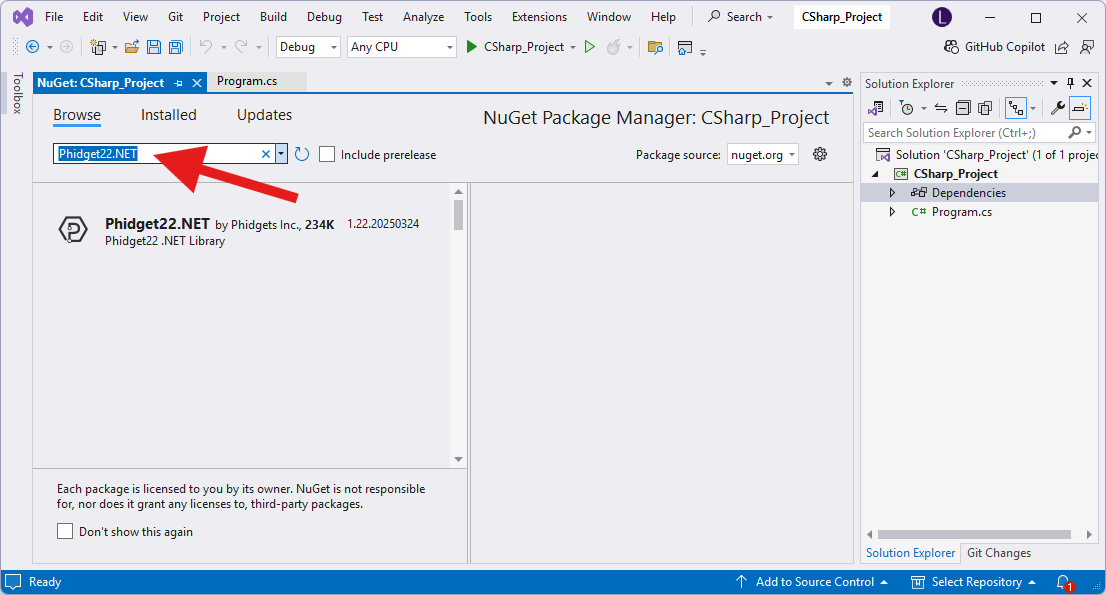
Task: Click the Search button in title bar
Action: pos(741,17)
